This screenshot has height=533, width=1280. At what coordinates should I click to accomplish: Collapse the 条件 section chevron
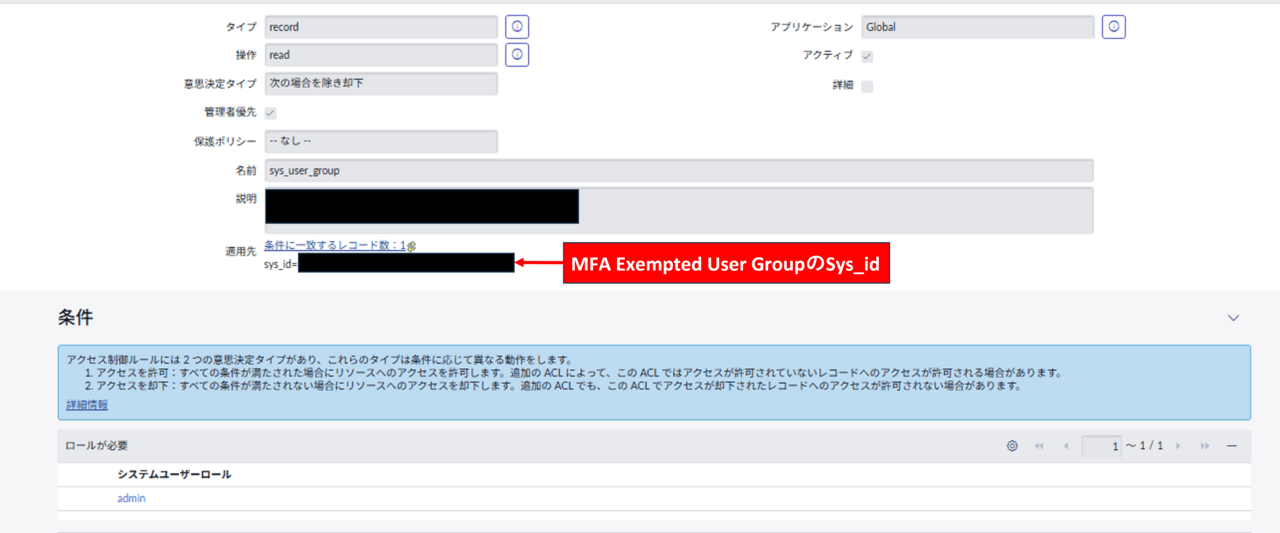1233,318
